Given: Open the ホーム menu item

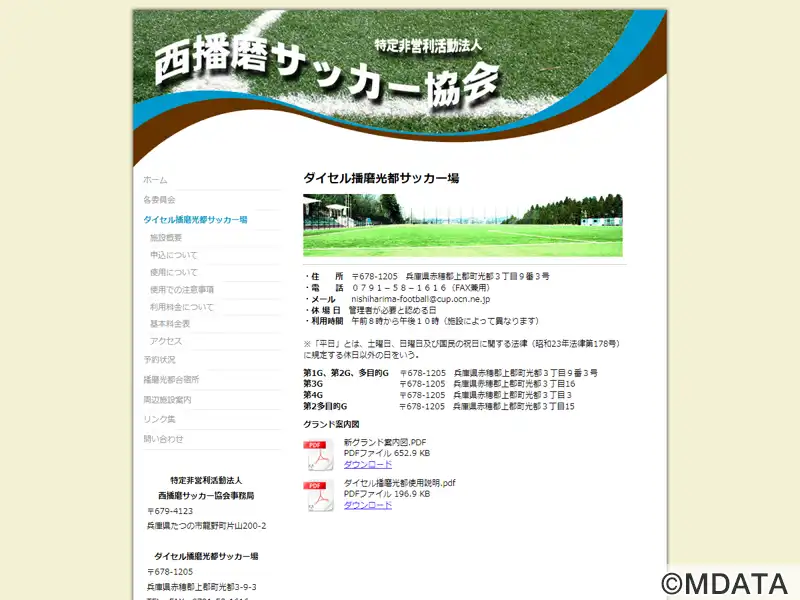Looking at the screenshot, I should tap(155, 180).
